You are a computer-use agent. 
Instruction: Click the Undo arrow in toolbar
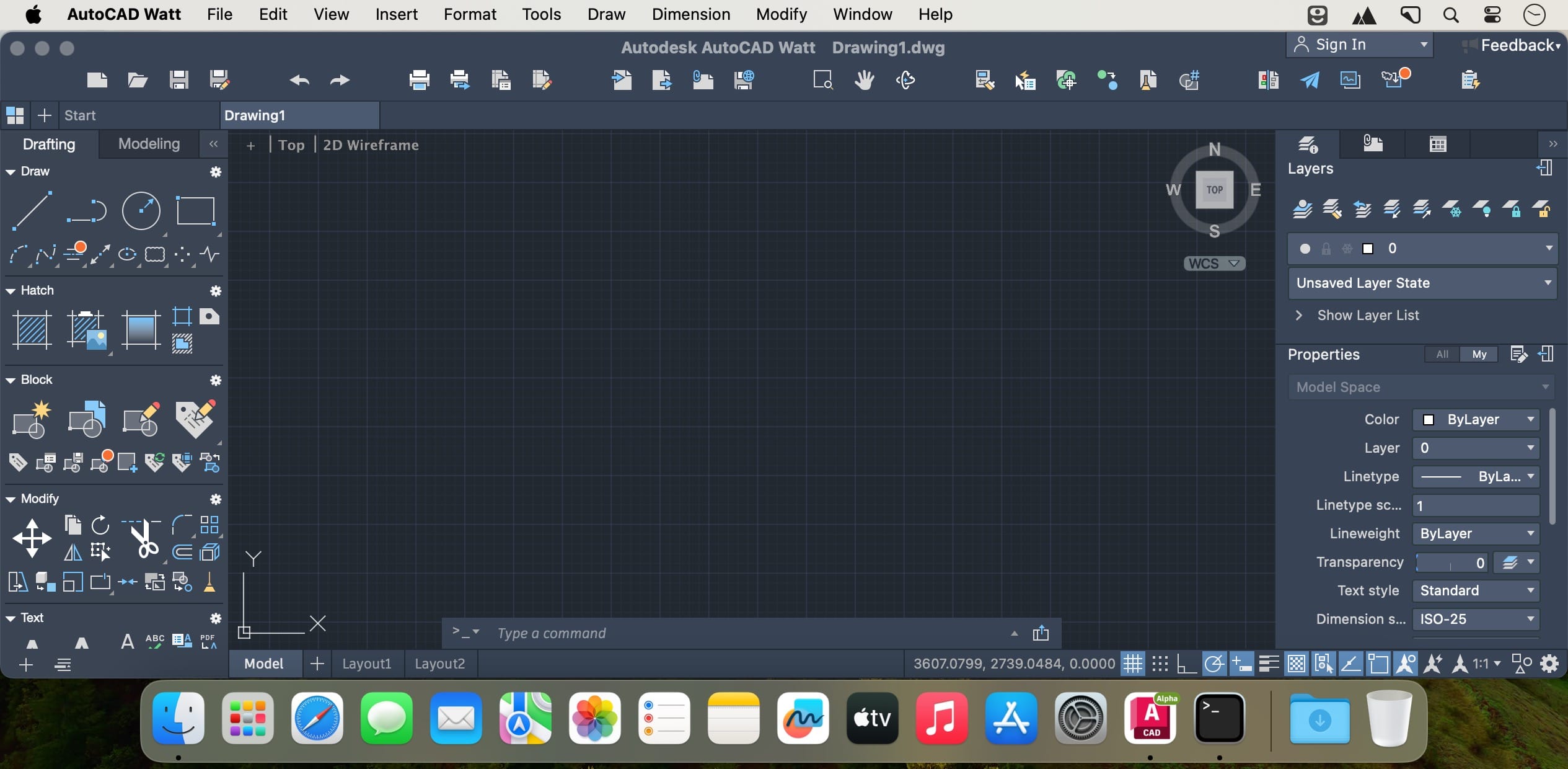pyautogui.click(x=299, y=80)
